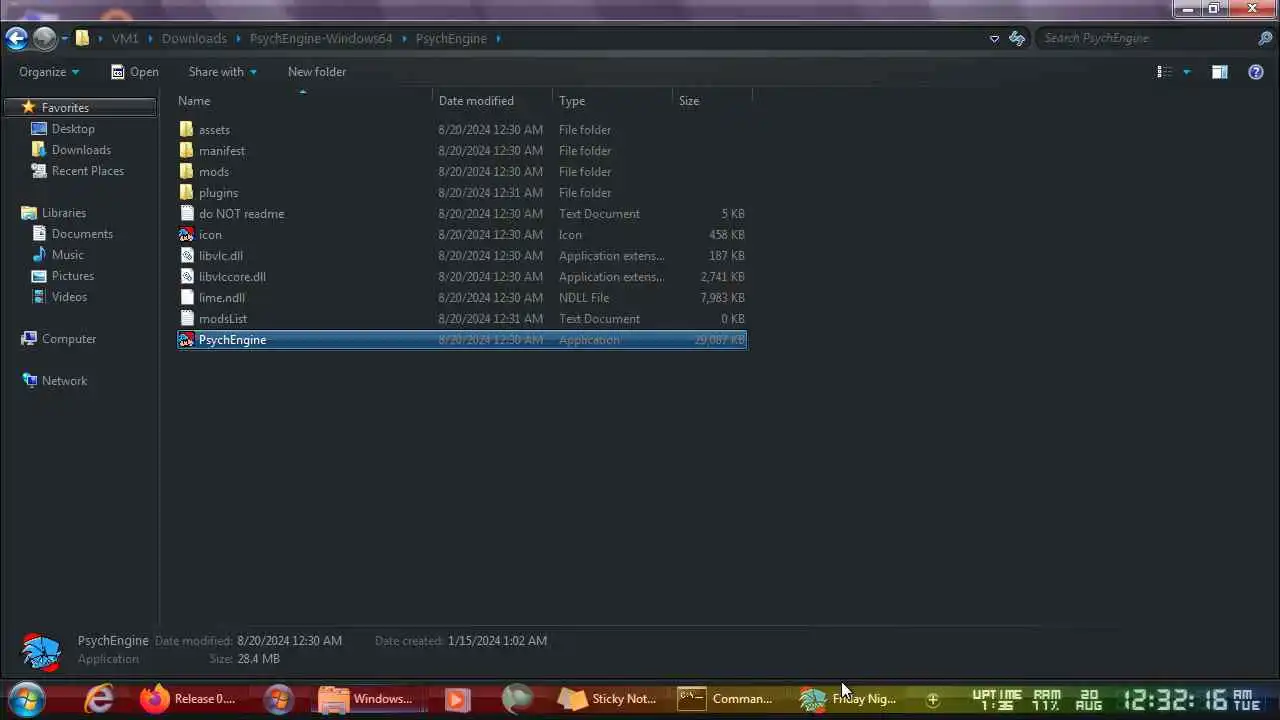Click the PsychEngine application icon in the list
The height and width of the screenshot is (720, 1280).
[x=186, y=340]
